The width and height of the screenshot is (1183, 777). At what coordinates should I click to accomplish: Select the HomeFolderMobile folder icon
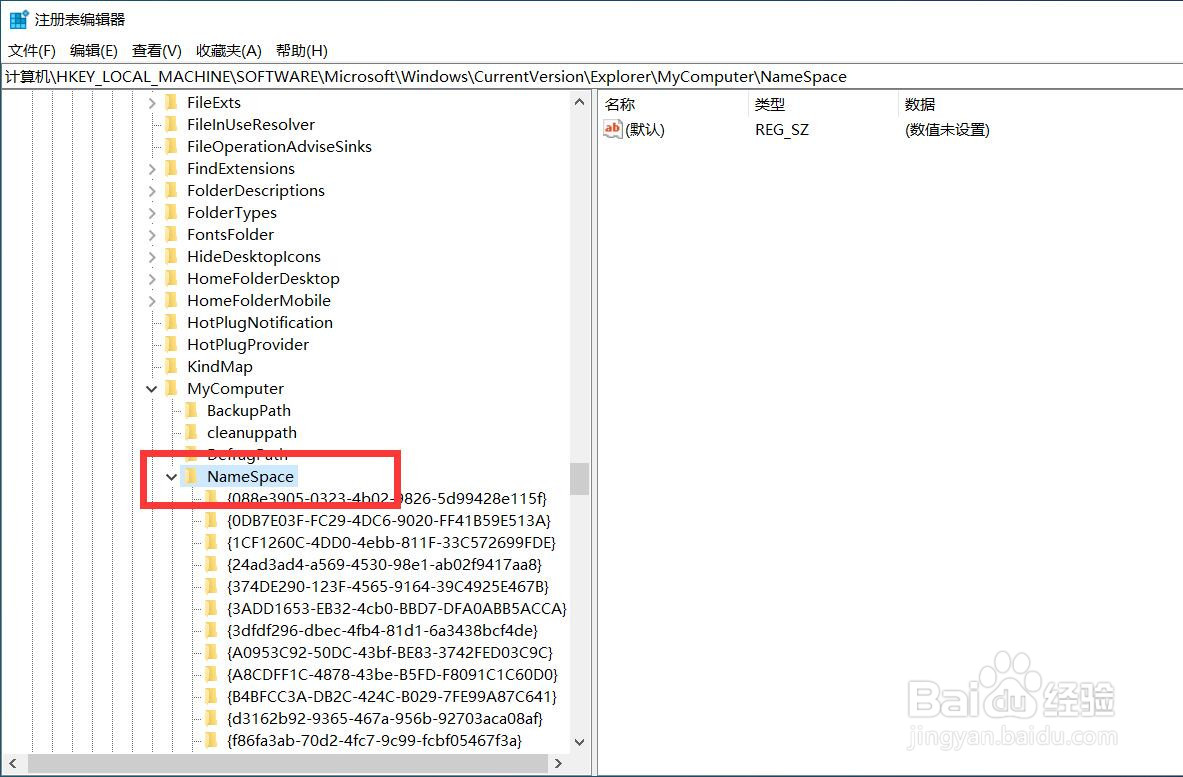[172, 300]
